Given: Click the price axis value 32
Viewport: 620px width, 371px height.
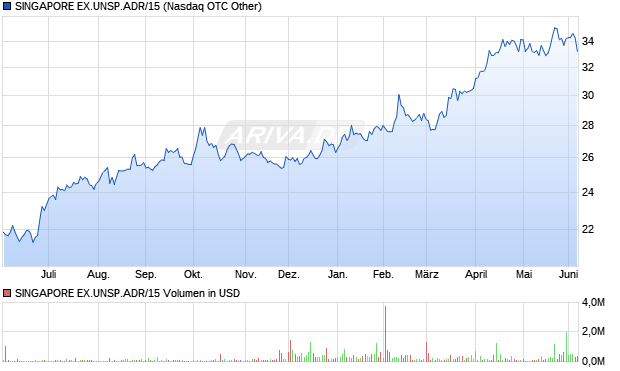Looking at the screenshot, I should (x=588, y=67).
